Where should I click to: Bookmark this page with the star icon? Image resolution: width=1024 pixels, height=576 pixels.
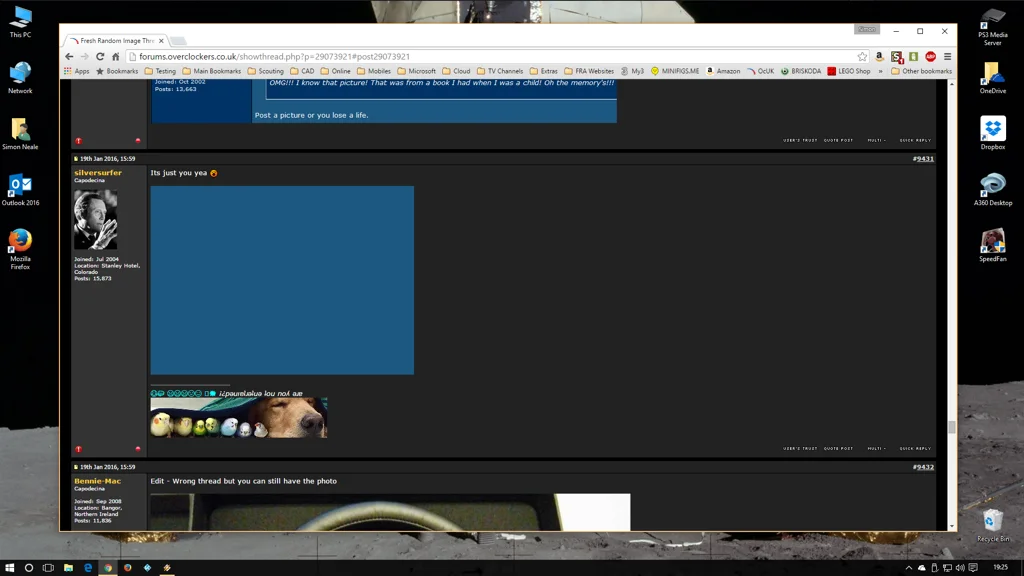pos(862,57)
